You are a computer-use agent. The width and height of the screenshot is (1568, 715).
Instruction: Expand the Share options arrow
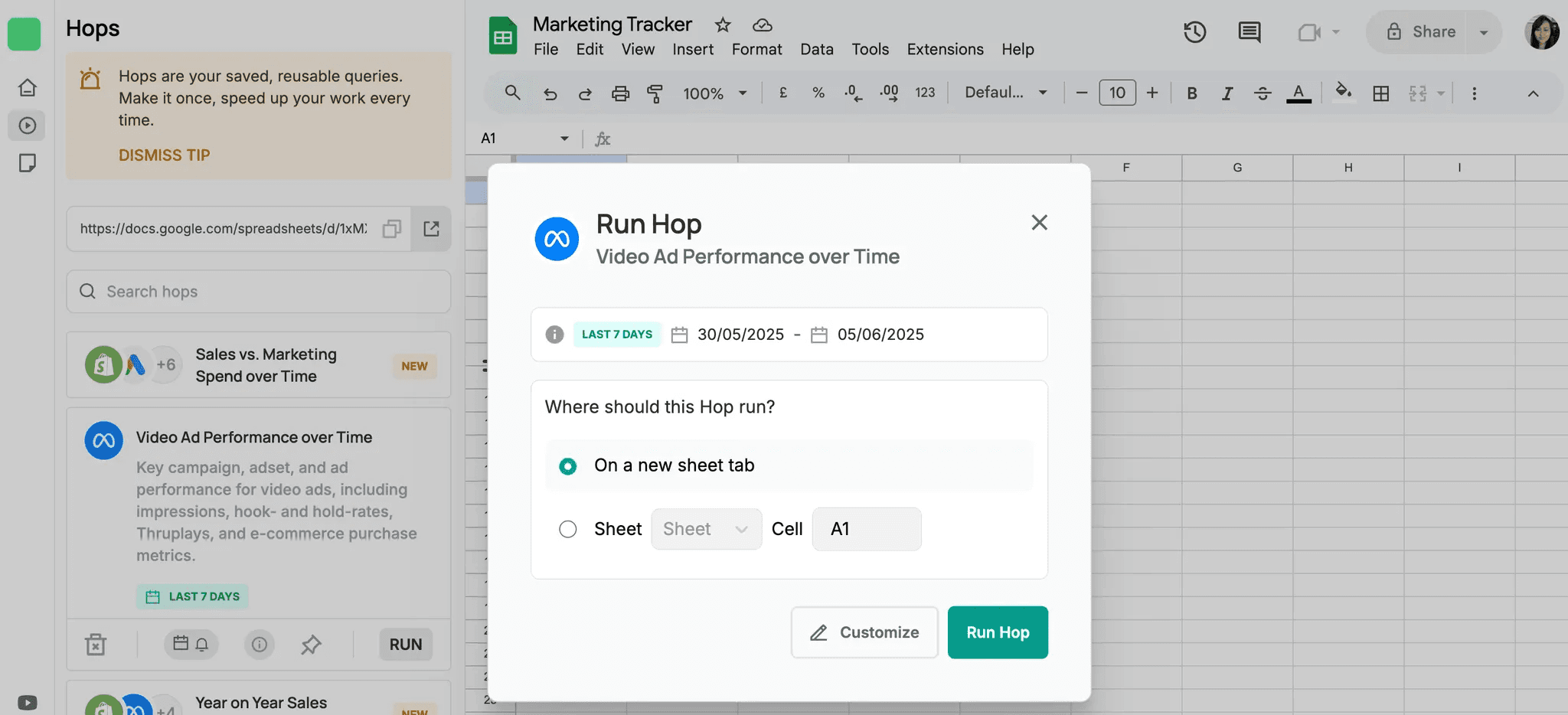tap(1484, 32)
